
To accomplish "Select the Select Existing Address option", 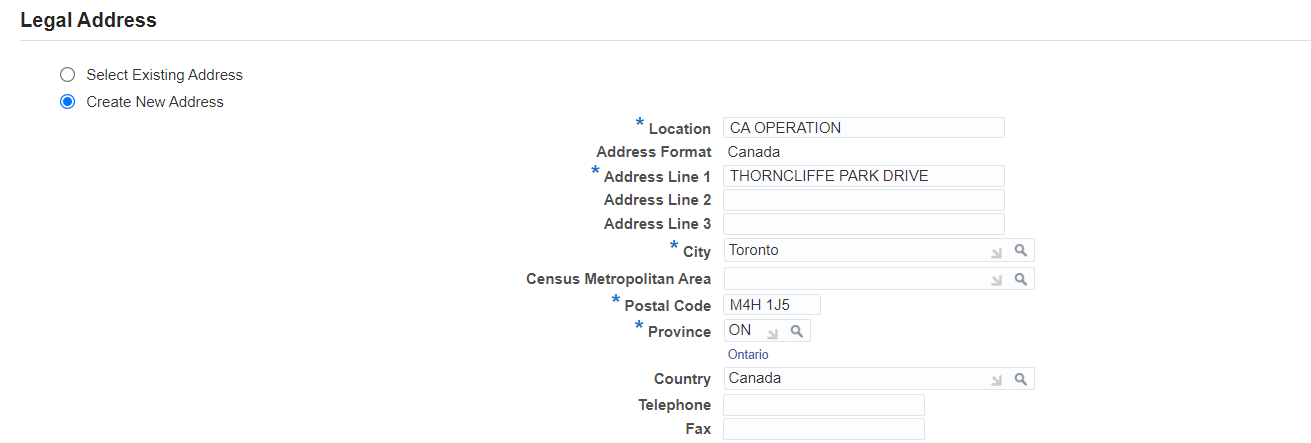I will [68, 74].
